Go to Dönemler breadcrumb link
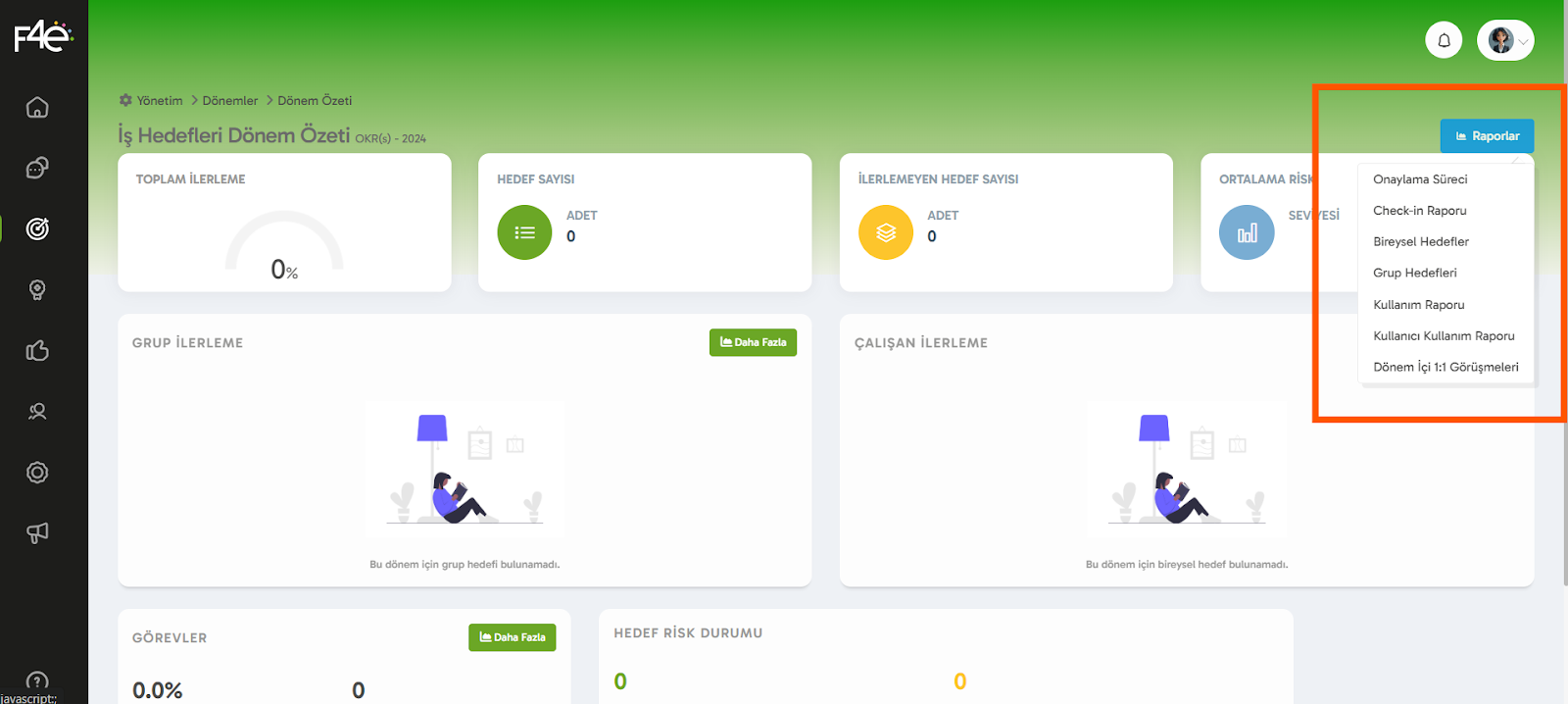This screenshot has width=1568, height=704. [x=229, y=101]
